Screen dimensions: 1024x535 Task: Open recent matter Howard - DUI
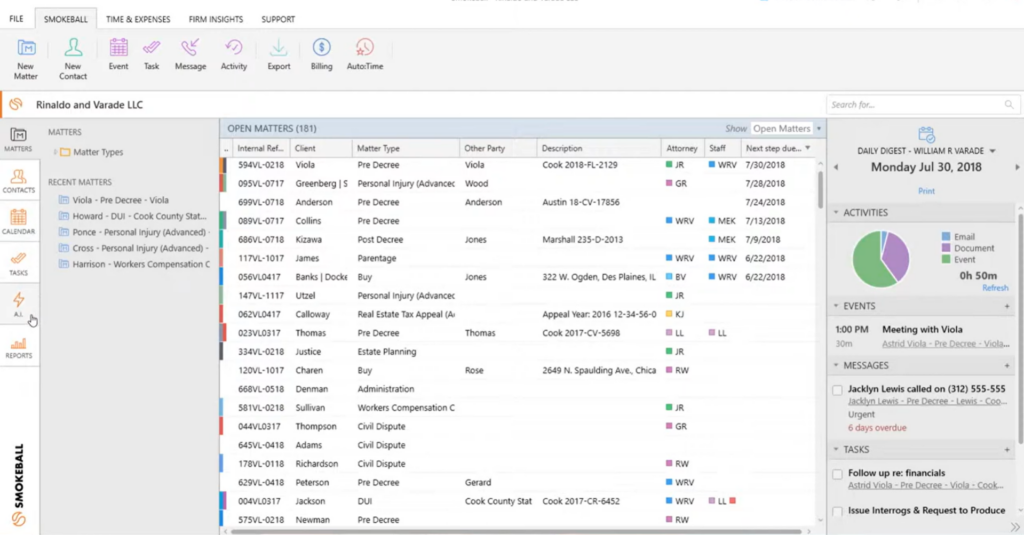coord(139,216)
